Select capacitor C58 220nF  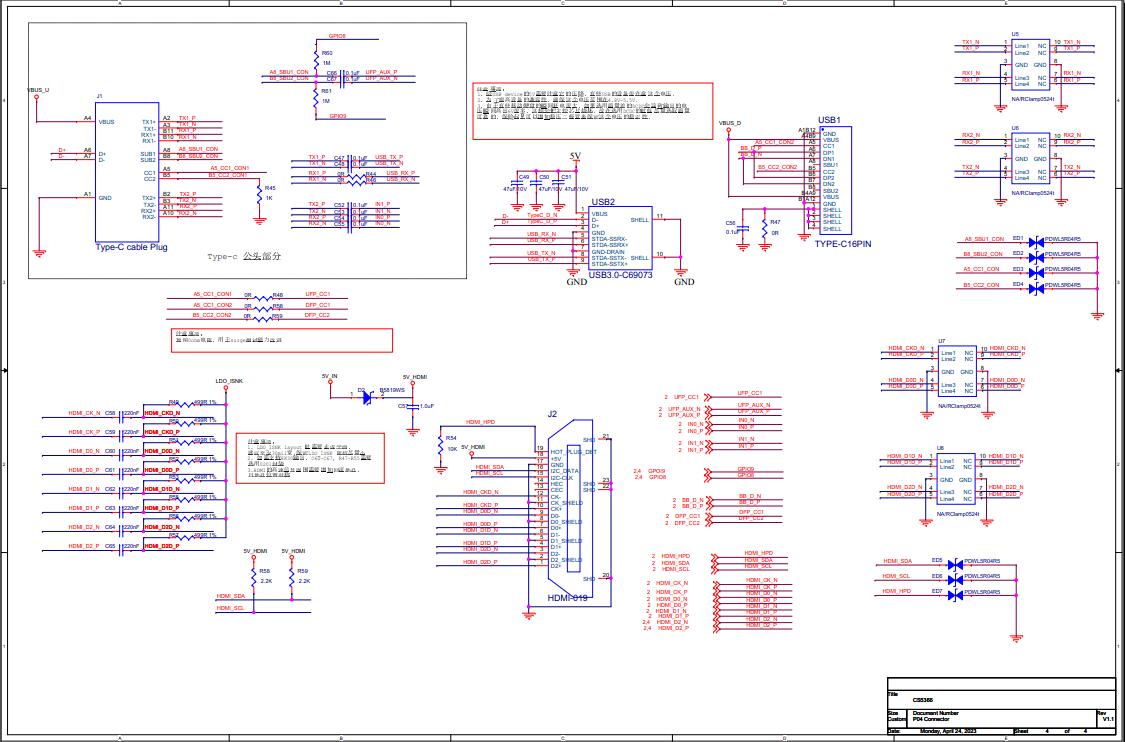pyautogui.click(x=122, y=418)
